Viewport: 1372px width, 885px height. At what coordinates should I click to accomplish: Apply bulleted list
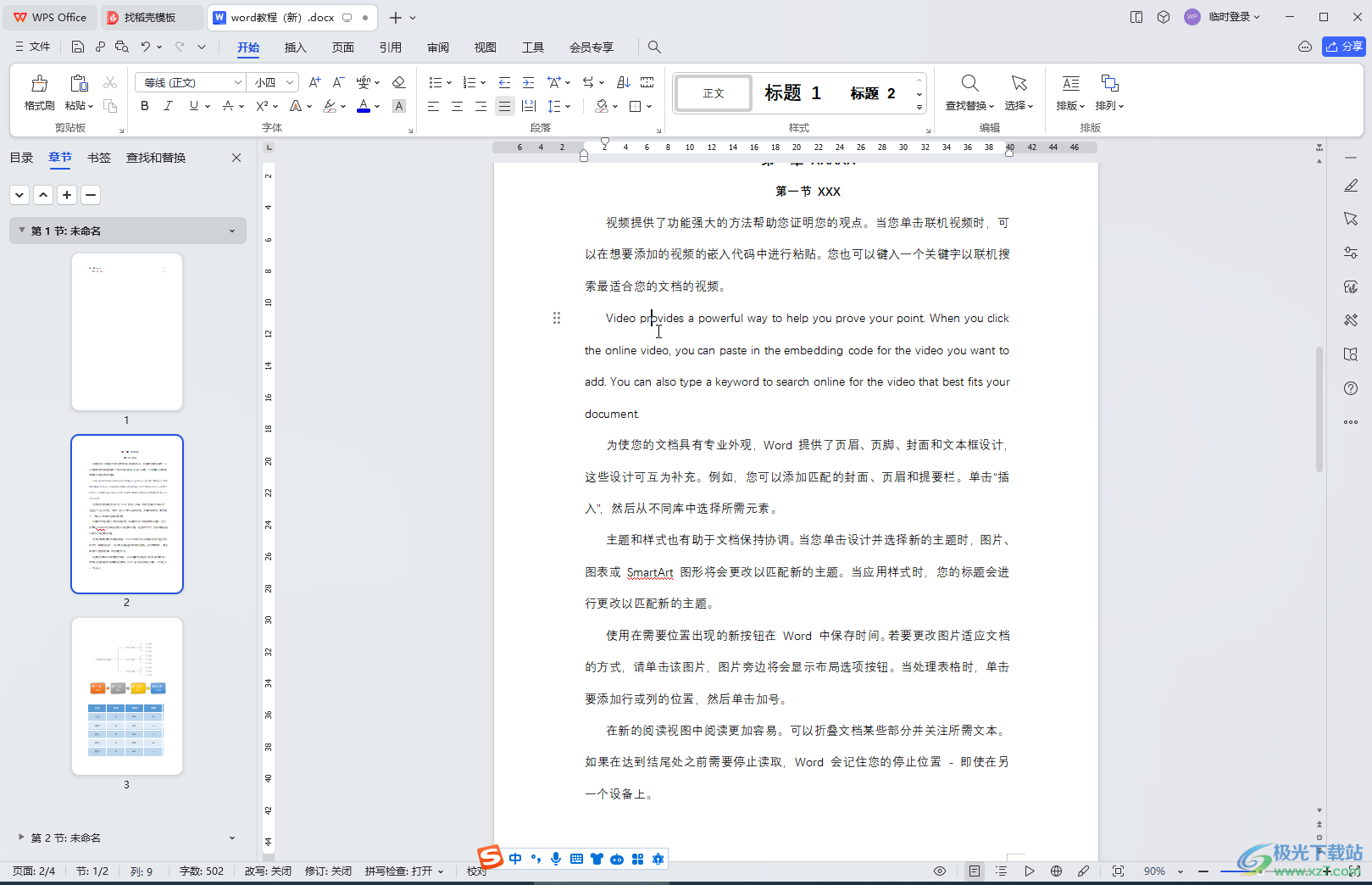point(435,82)
